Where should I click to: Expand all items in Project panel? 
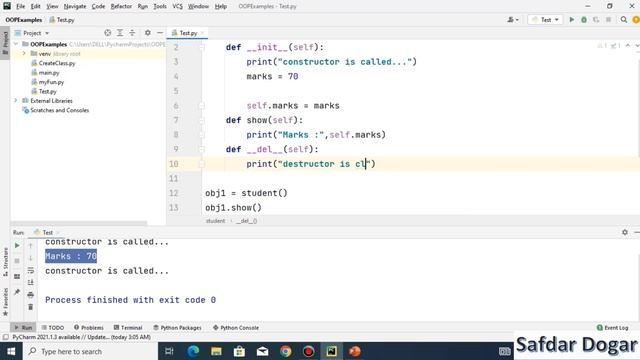pos(120,33)
